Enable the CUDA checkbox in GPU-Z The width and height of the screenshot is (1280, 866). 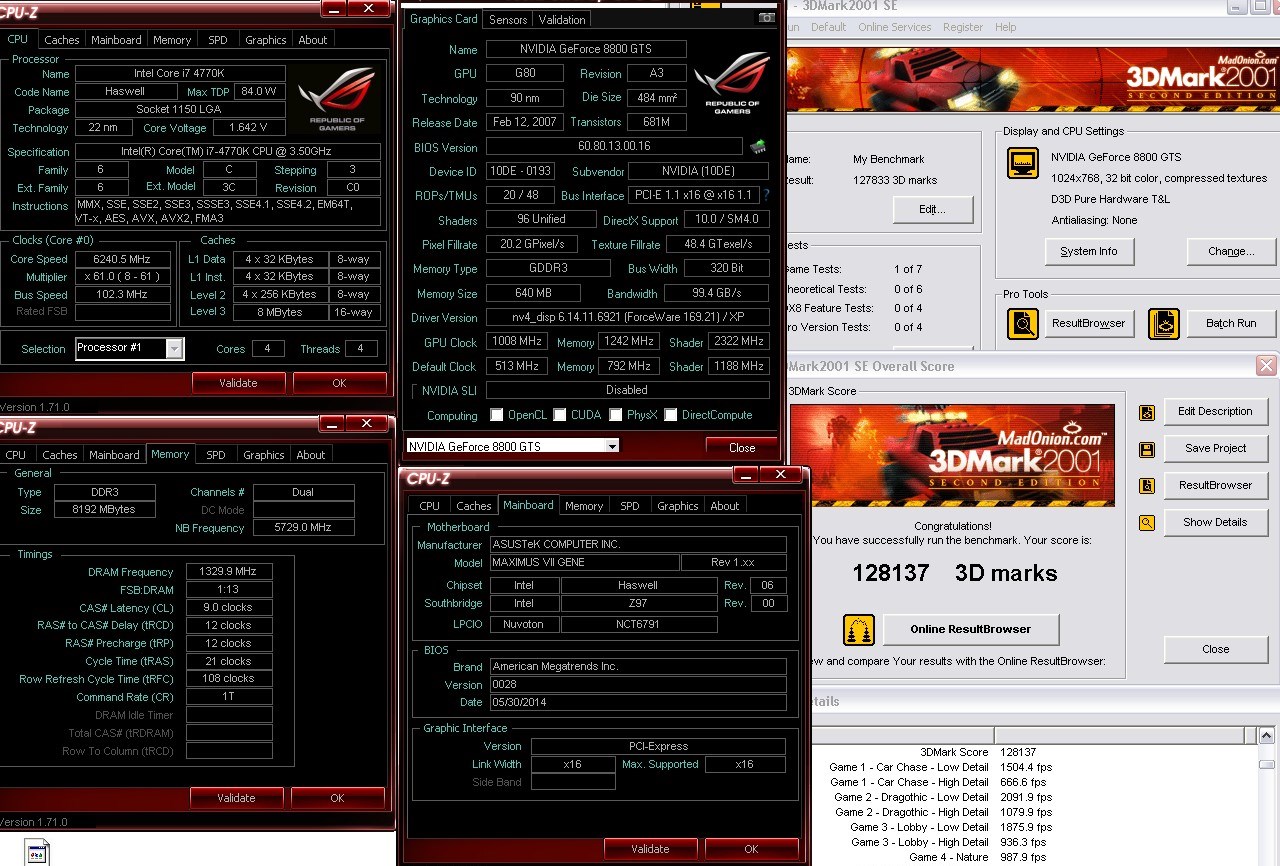coord(560,415)
